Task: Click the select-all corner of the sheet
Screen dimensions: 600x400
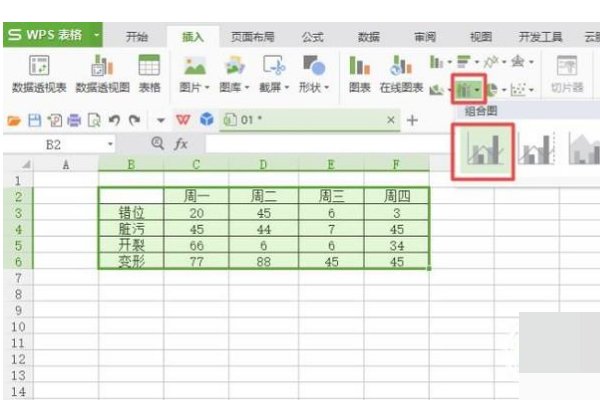Action: pos(18,165)
